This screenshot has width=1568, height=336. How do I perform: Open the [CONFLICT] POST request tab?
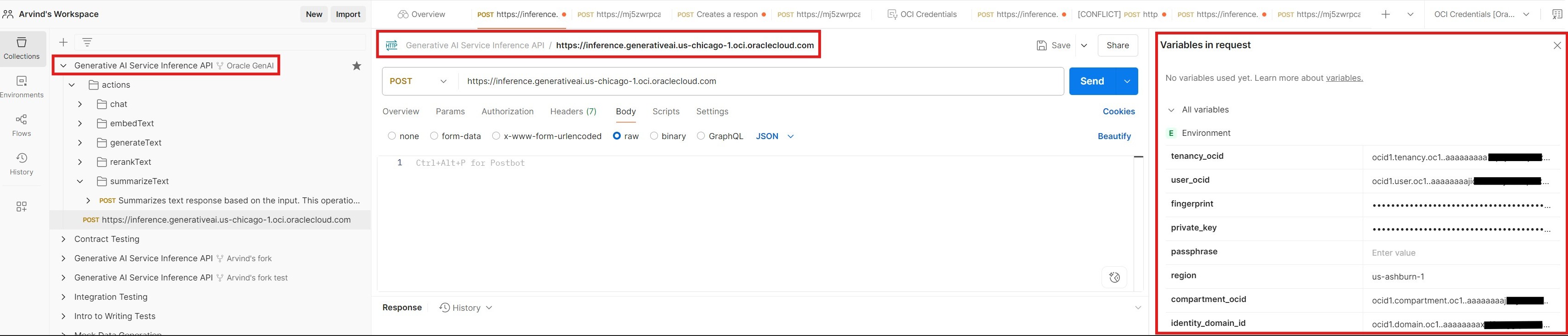(x=1122, y=14)
